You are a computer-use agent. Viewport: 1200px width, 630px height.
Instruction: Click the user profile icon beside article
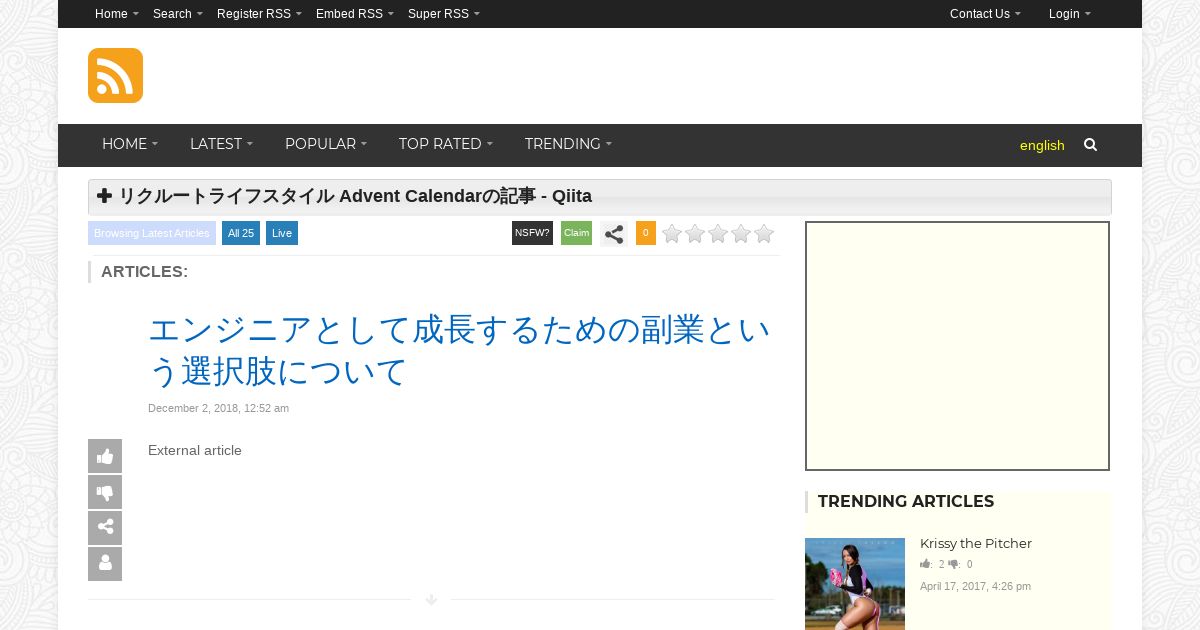(x=105, y=564)
